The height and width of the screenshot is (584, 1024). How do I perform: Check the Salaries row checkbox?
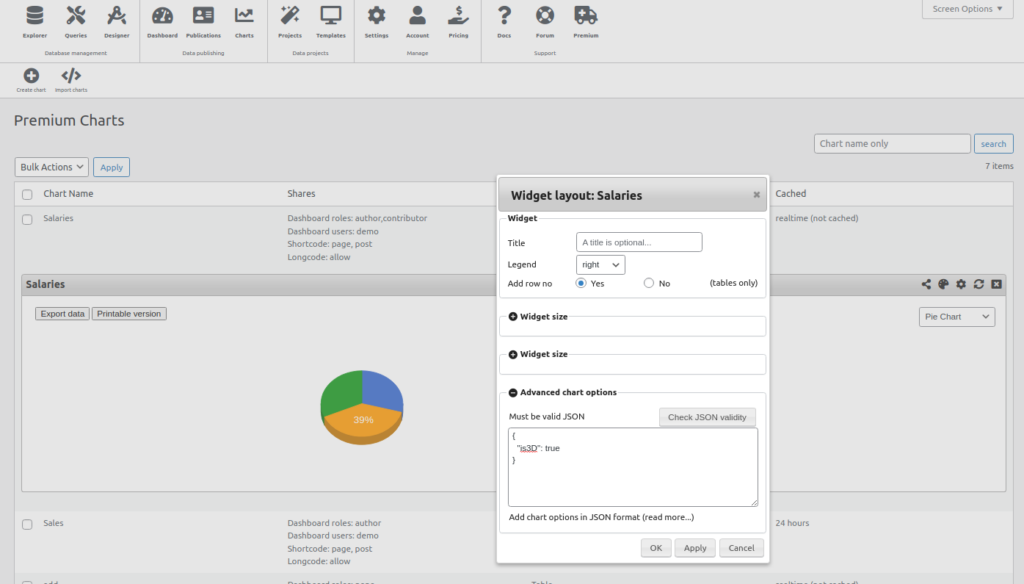click(26, 218)
